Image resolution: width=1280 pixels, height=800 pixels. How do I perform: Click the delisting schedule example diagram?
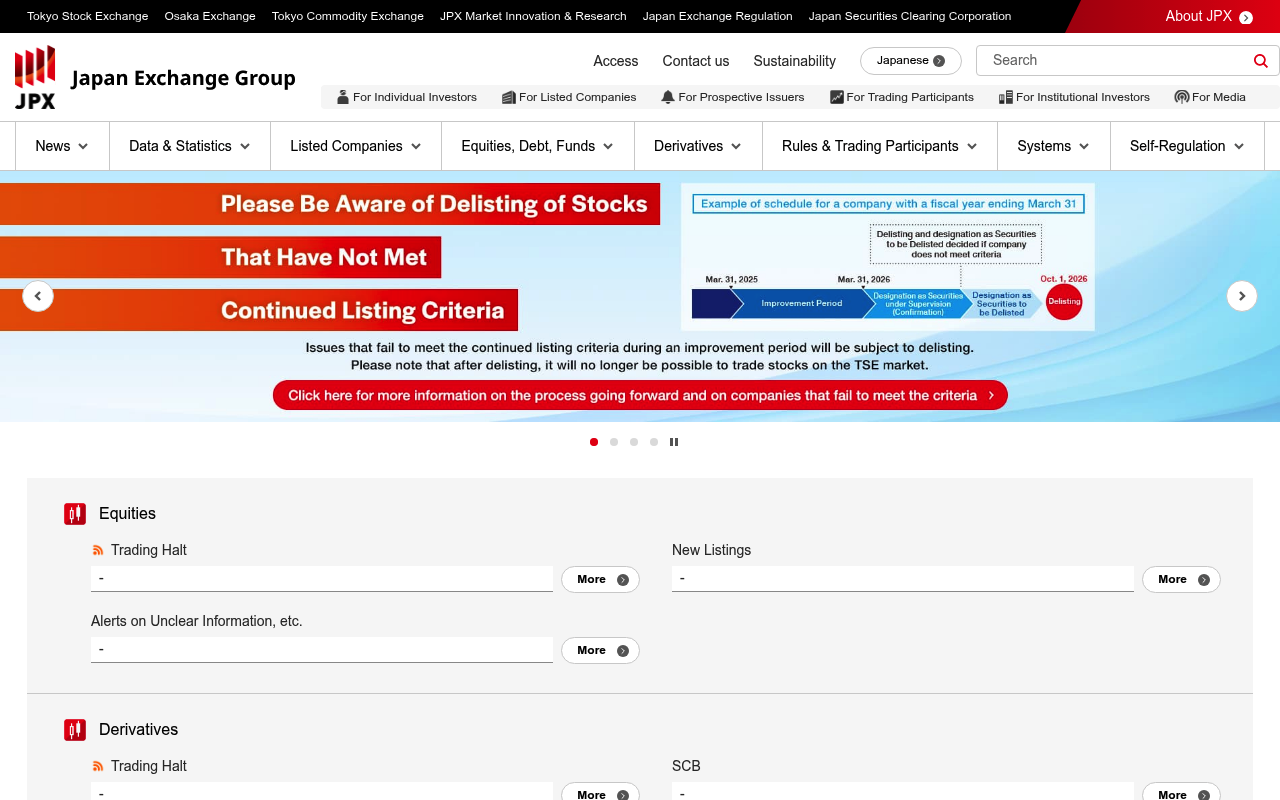(888, 257)
